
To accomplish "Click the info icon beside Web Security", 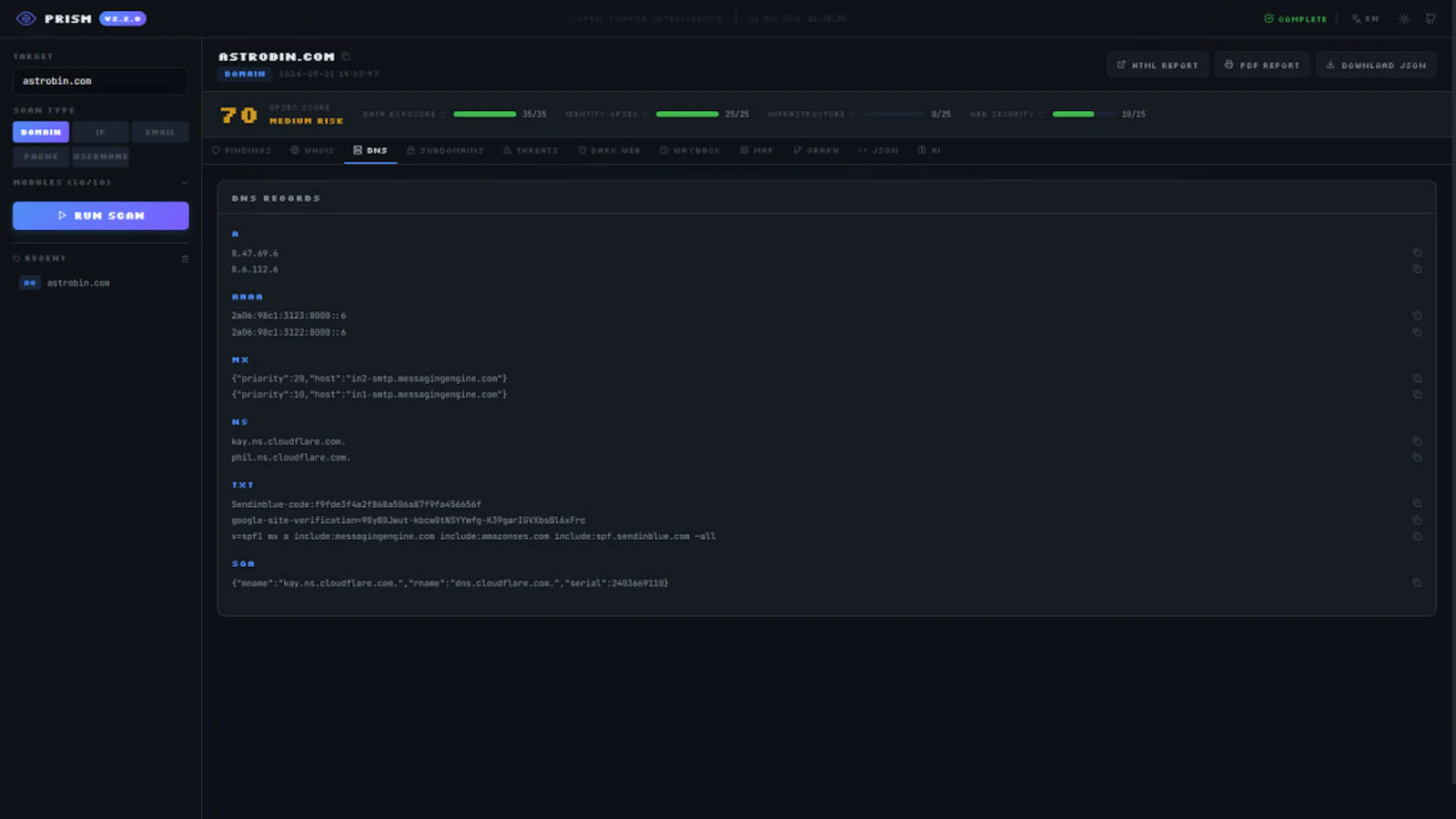I will point(1042,115).
